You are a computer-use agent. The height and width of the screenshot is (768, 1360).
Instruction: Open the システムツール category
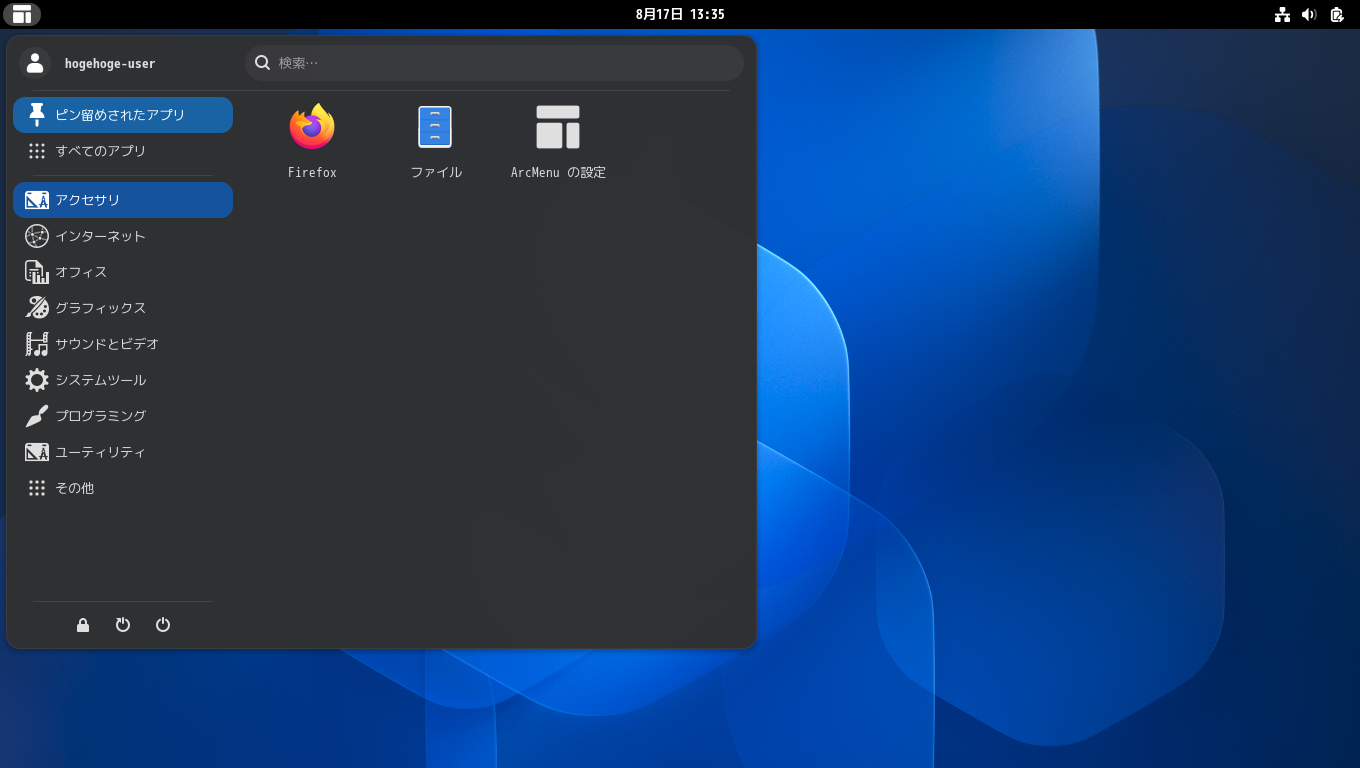pyautogui.click(x=123, y=380)
